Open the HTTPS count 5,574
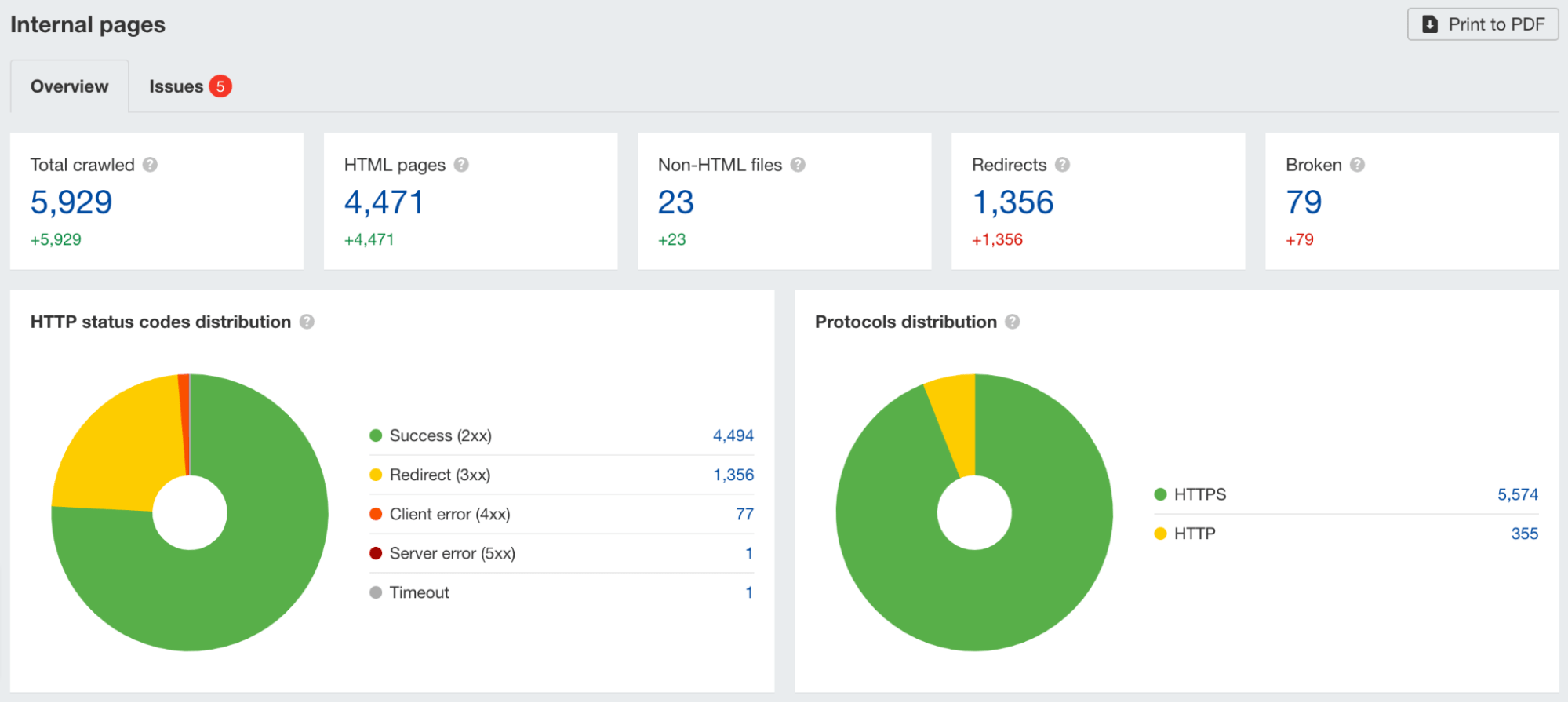This screenshot has height=703, width=1568. [1517, 494]
